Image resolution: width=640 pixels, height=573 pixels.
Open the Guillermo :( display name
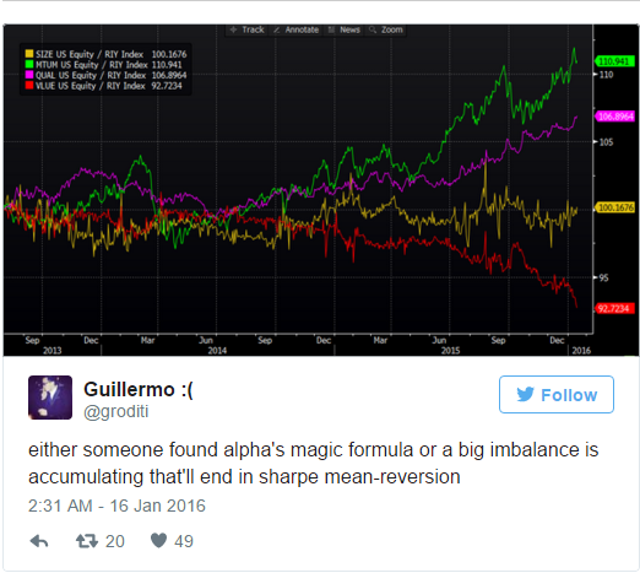[x=138, y=389]
